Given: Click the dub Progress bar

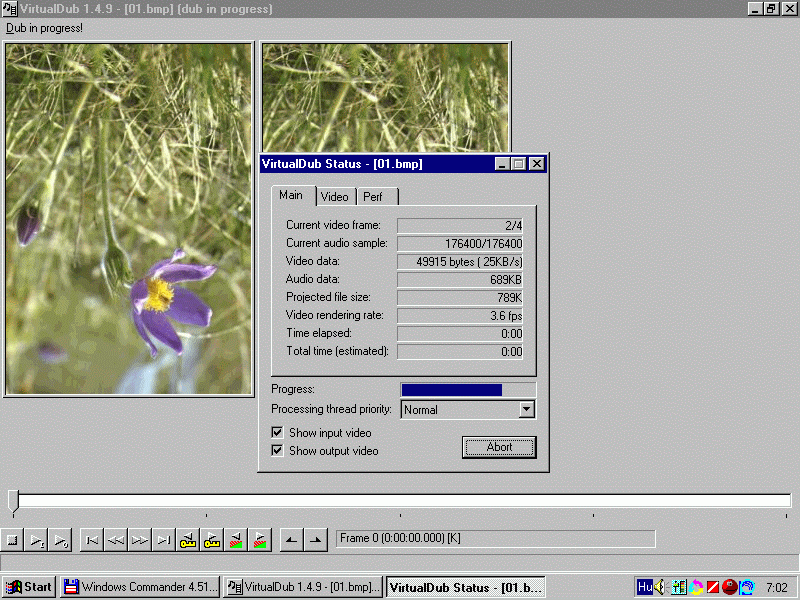Looking at the screenshot, I should pyautogui.click(x=468, y=390).
